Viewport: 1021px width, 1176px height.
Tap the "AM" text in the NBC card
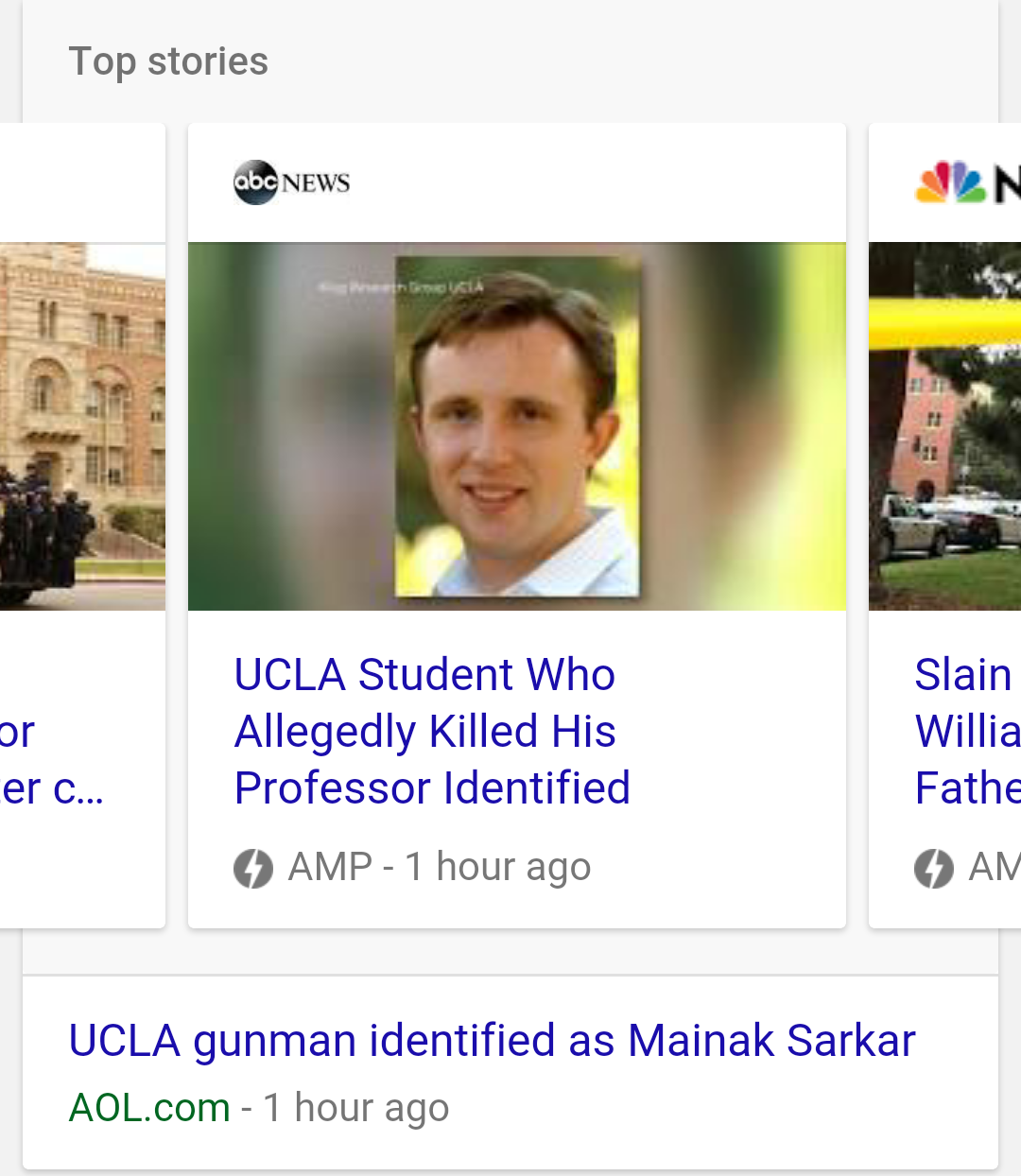coord(994,867)
